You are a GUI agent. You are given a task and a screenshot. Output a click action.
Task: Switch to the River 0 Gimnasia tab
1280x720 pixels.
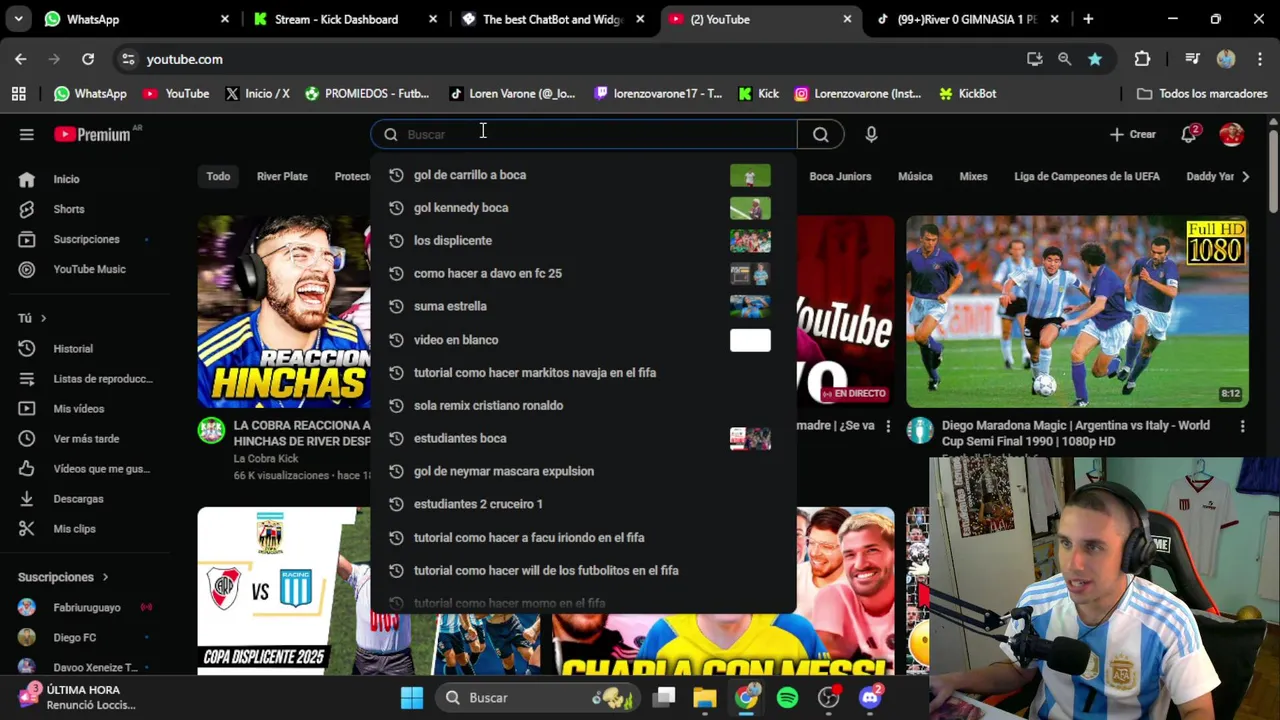coord(967,19)
